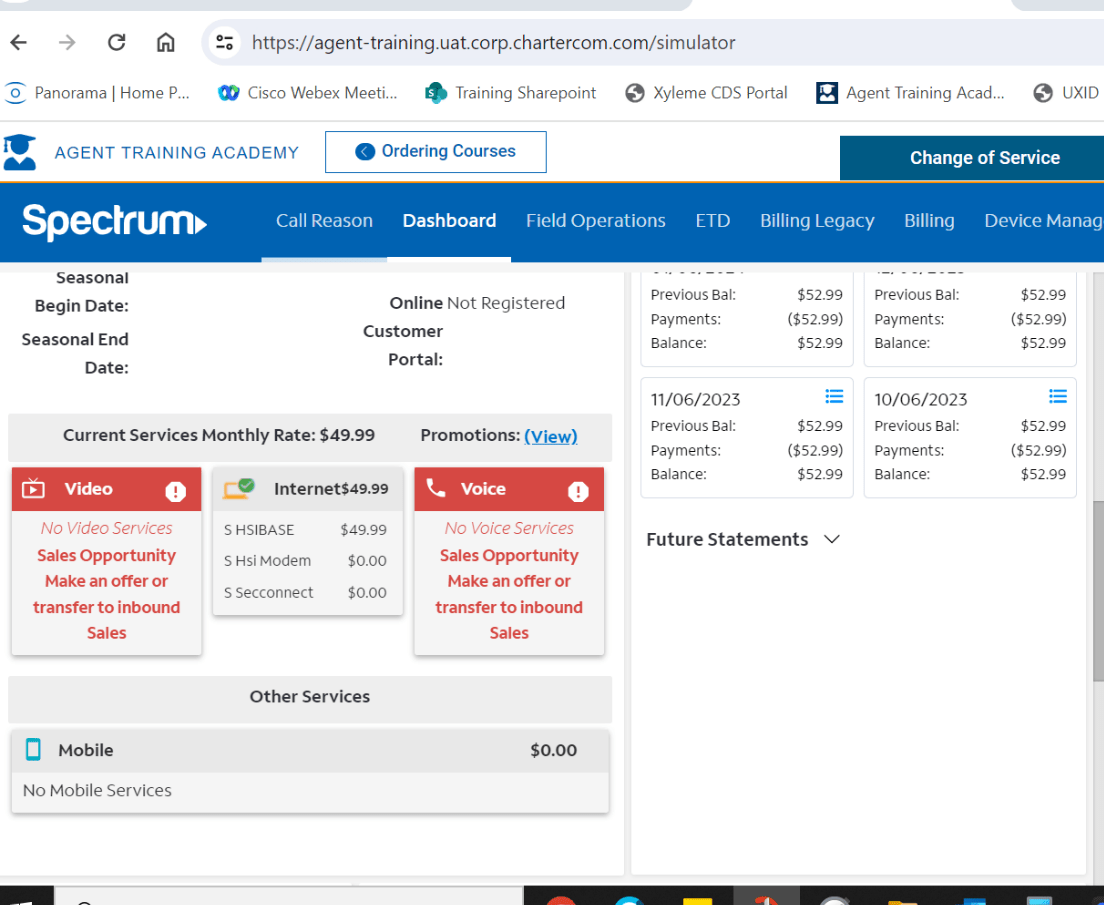
Task: Click the Voice alert exclamation icon
Action: coord(578,490)
